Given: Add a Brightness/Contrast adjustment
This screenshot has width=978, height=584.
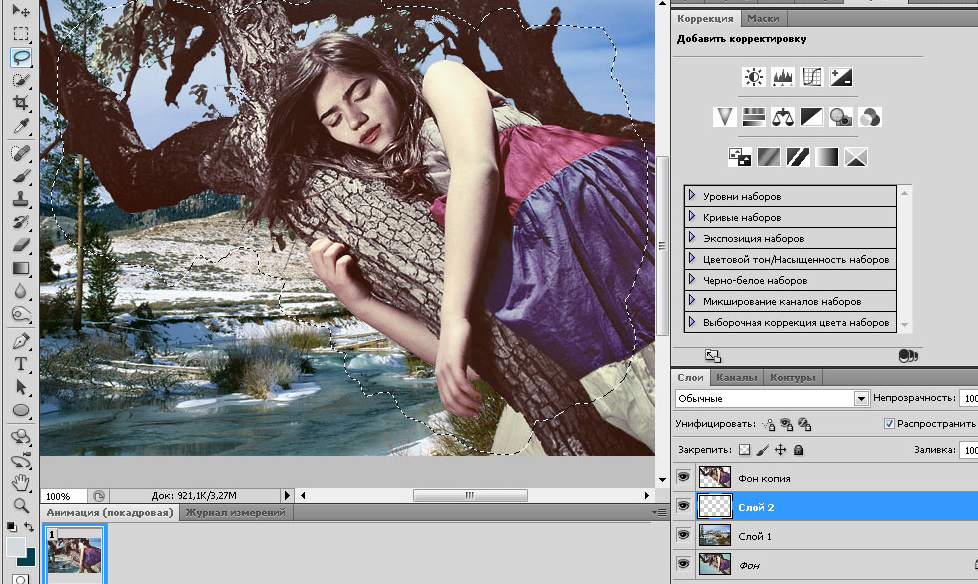Looking at the screenshot, I should click(753, 77).
